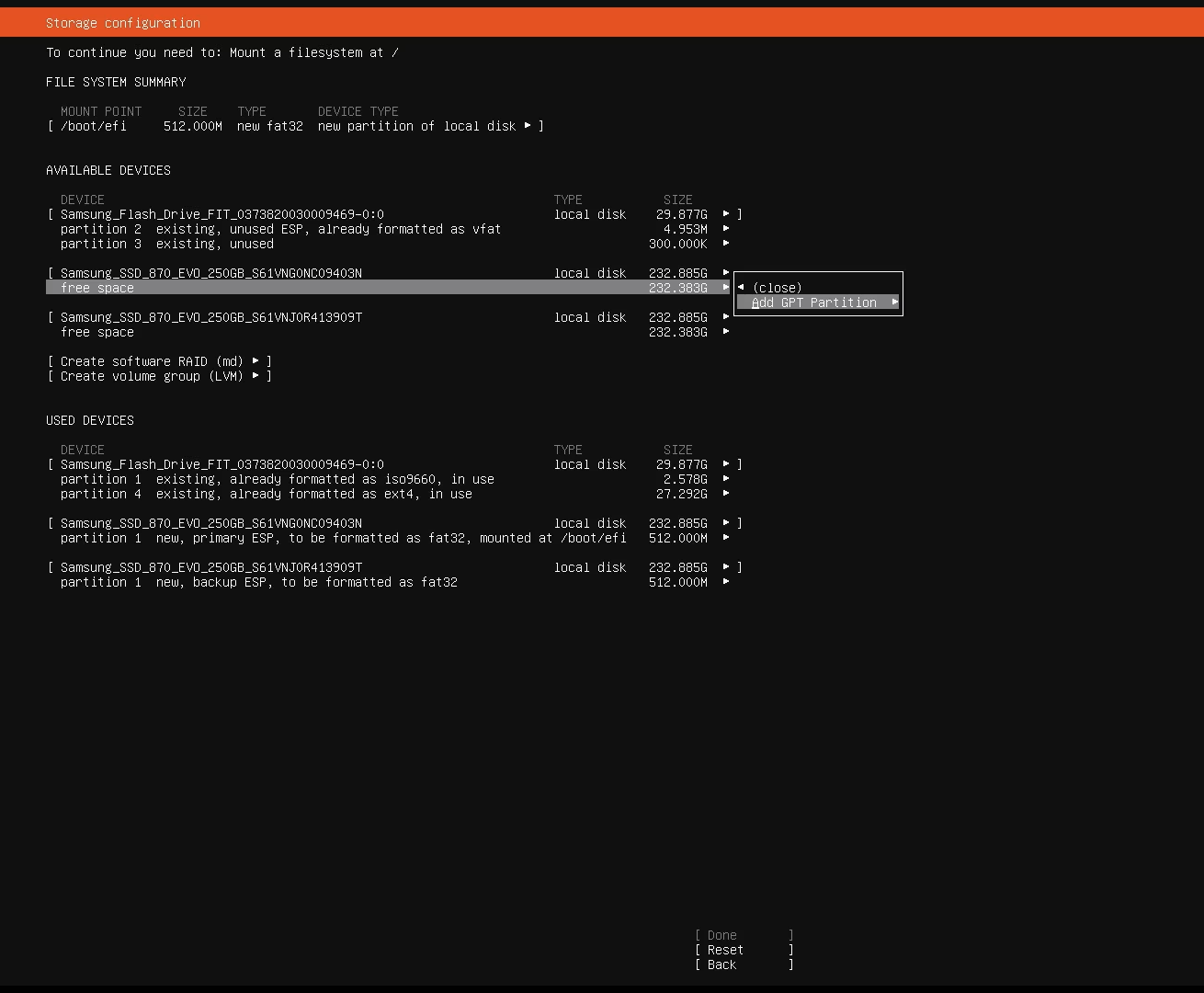Select available SSD S61VNJ0R413909T device name

(x=211, y=317)
